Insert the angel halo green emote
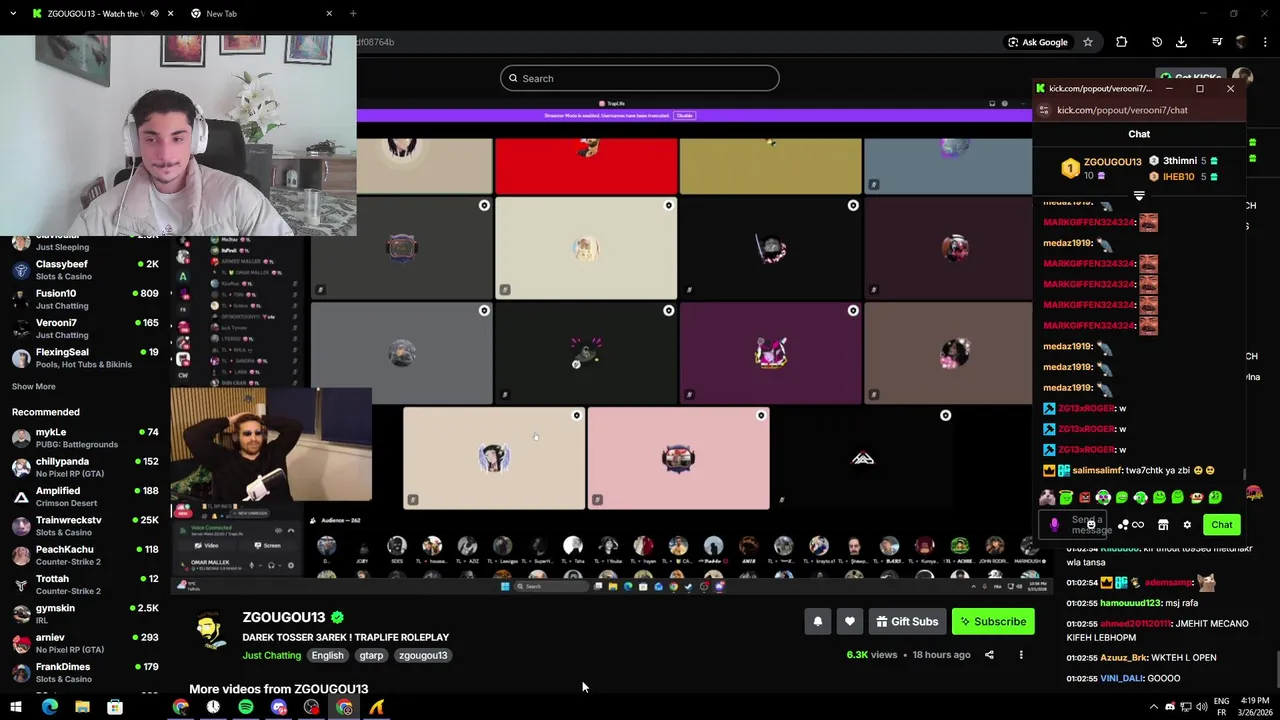Viewport: 1280px width, 720px height. pos(1066,497)
